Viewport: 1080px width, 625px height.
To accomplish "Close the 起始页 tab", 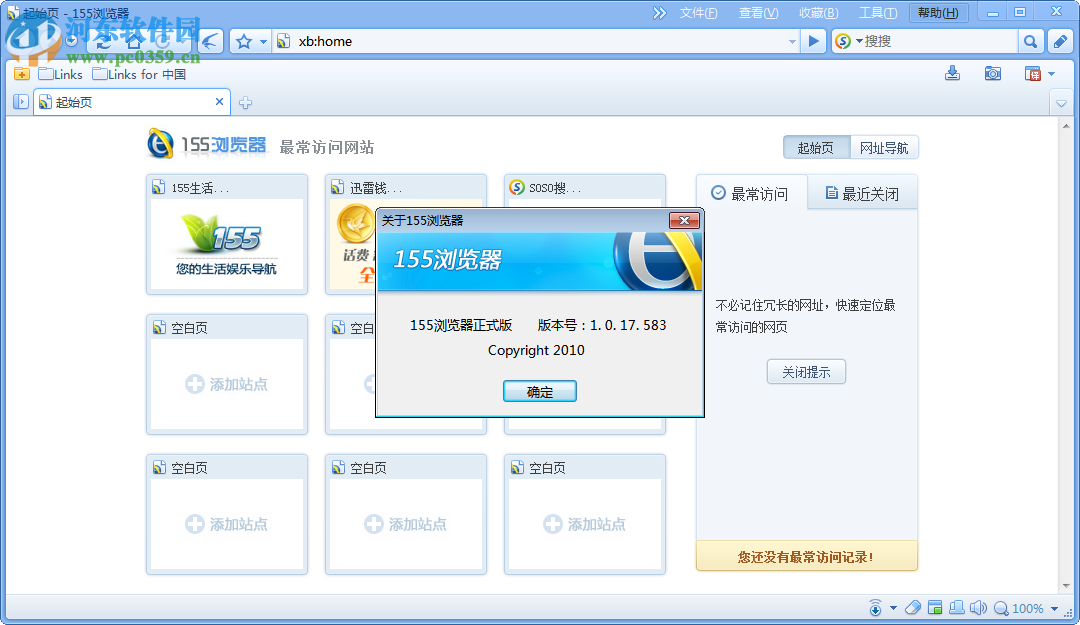I will (219, 101).
